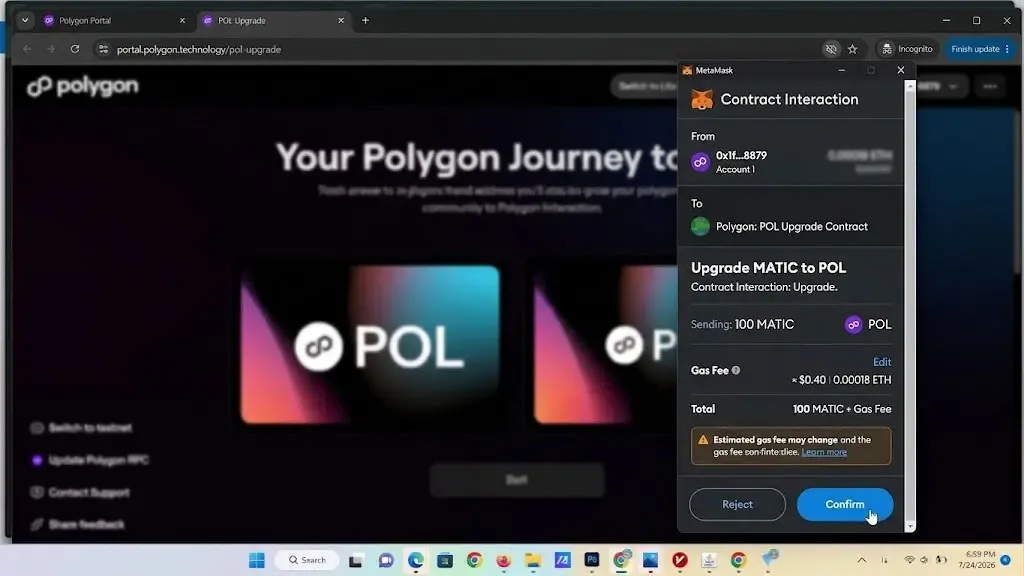Open the clock and date flyout

coord(976,560)
